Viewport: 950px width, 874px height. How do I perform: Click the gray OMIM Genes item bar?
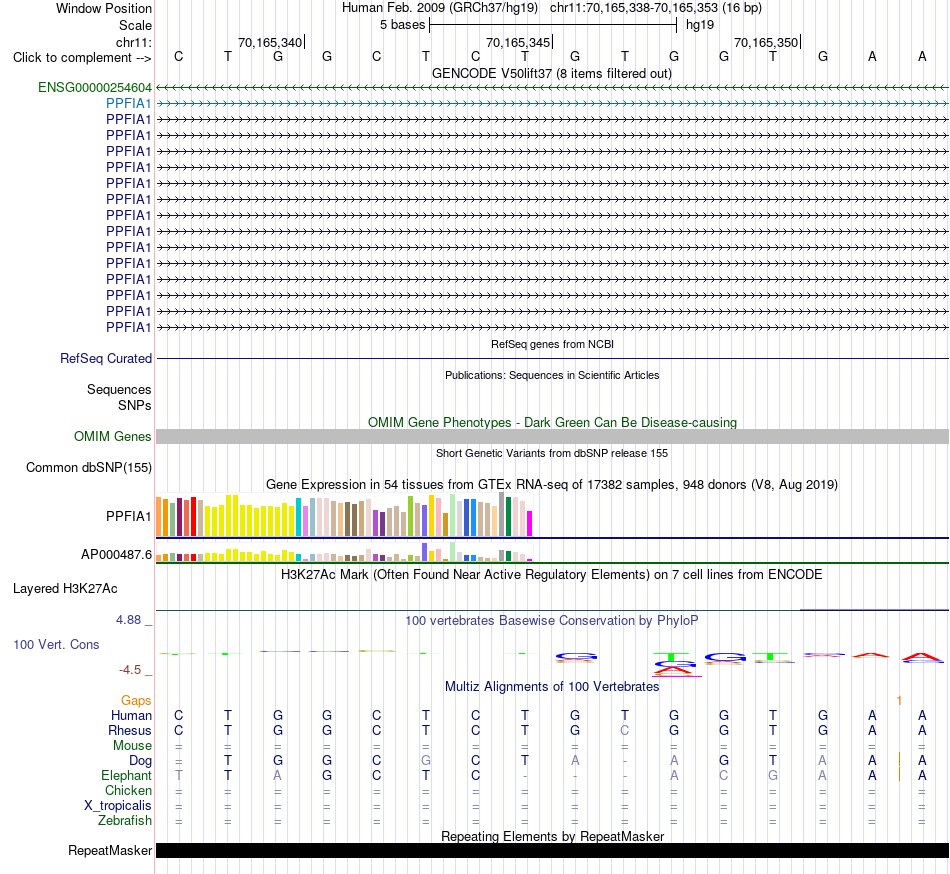[x=552, y=437]
